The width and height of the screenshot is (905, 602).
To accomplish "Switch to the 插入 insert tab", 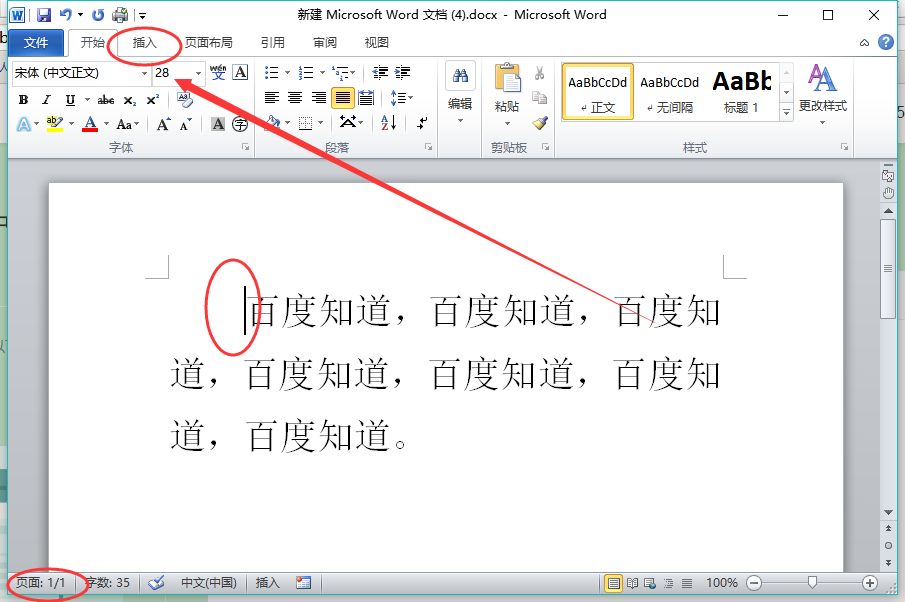I will [144, 43].
